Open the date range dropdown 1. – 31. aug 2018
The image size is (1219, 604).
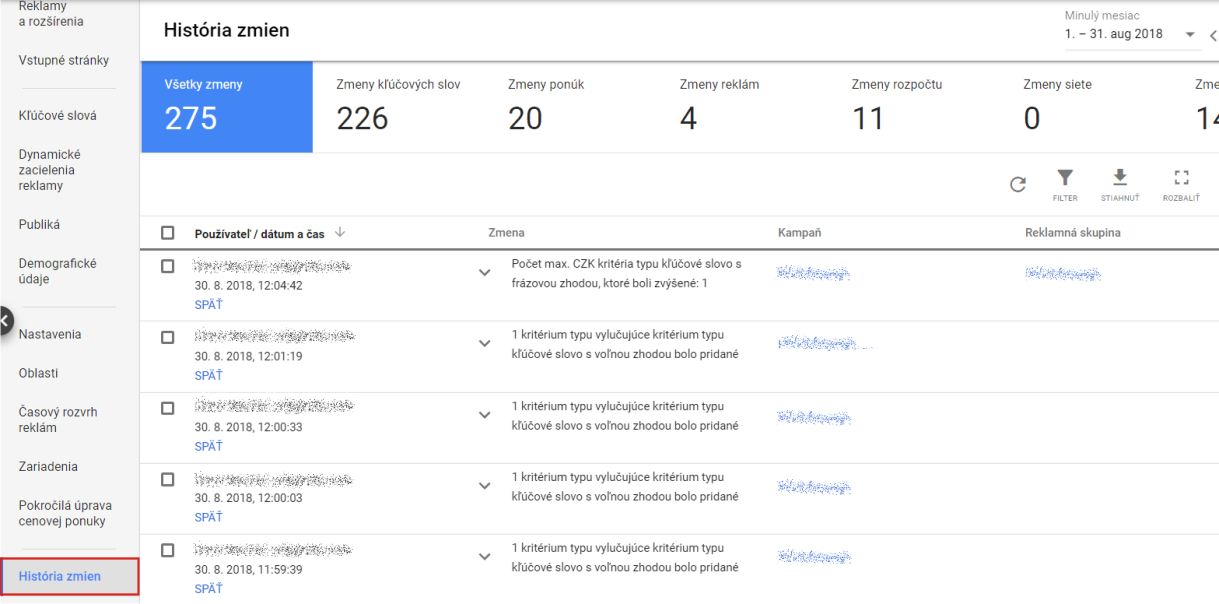1131,34
